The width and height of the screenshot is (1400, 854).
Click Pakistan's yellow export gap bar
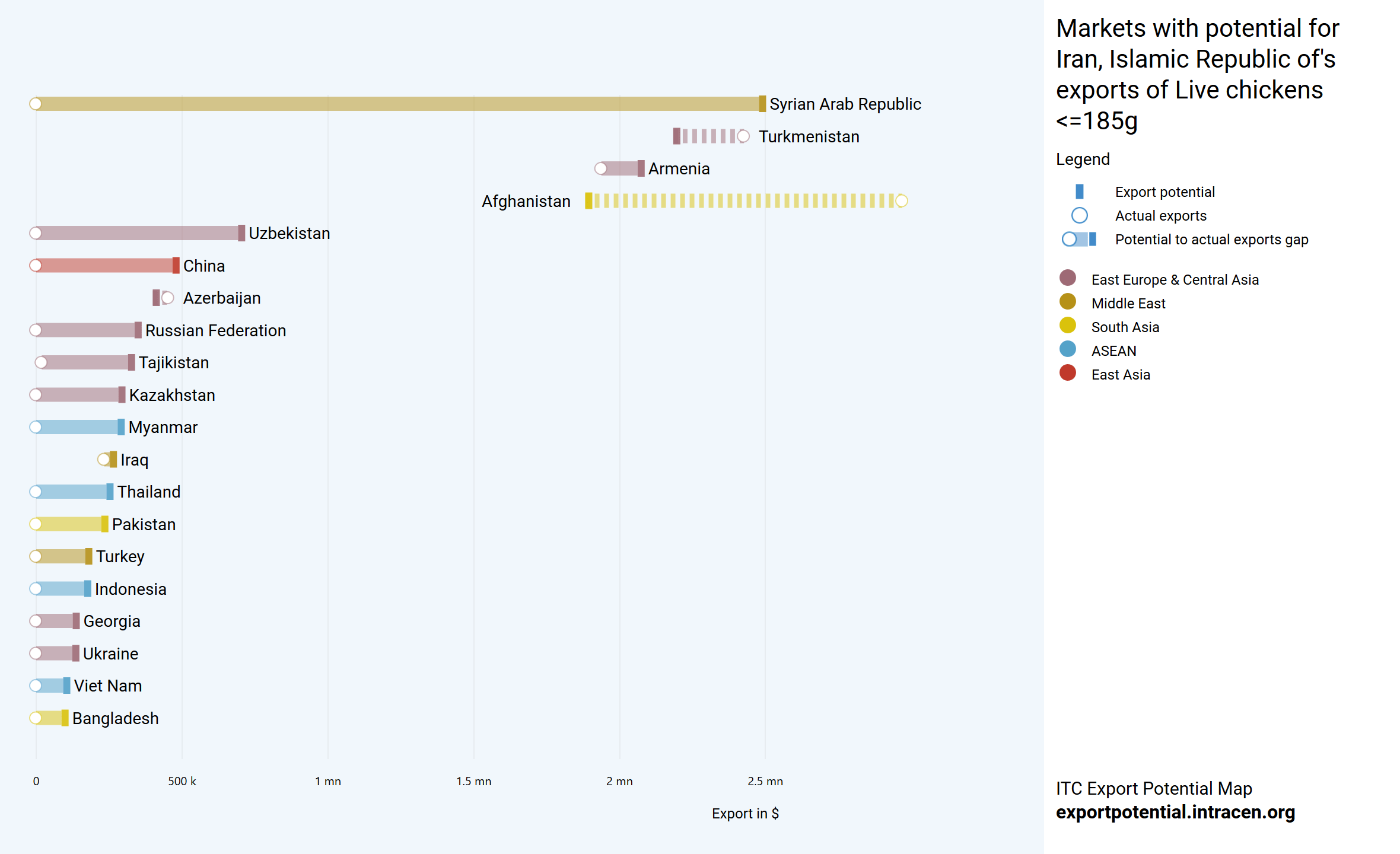click(x=70, y=524)
